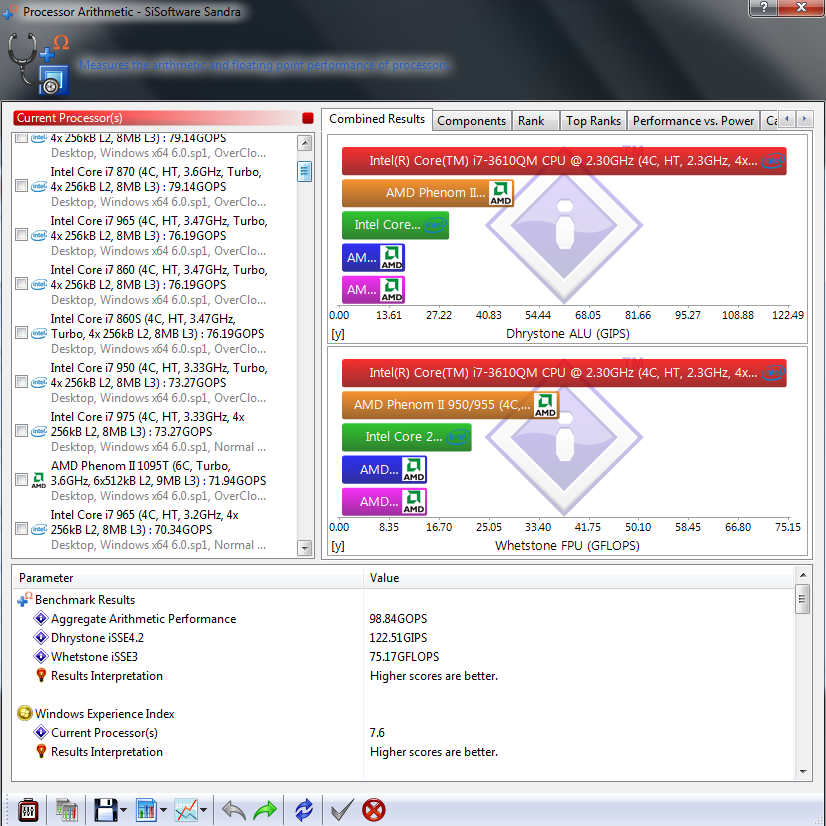Tick the Intel Core i7 975 checkbox

(21, 431)
